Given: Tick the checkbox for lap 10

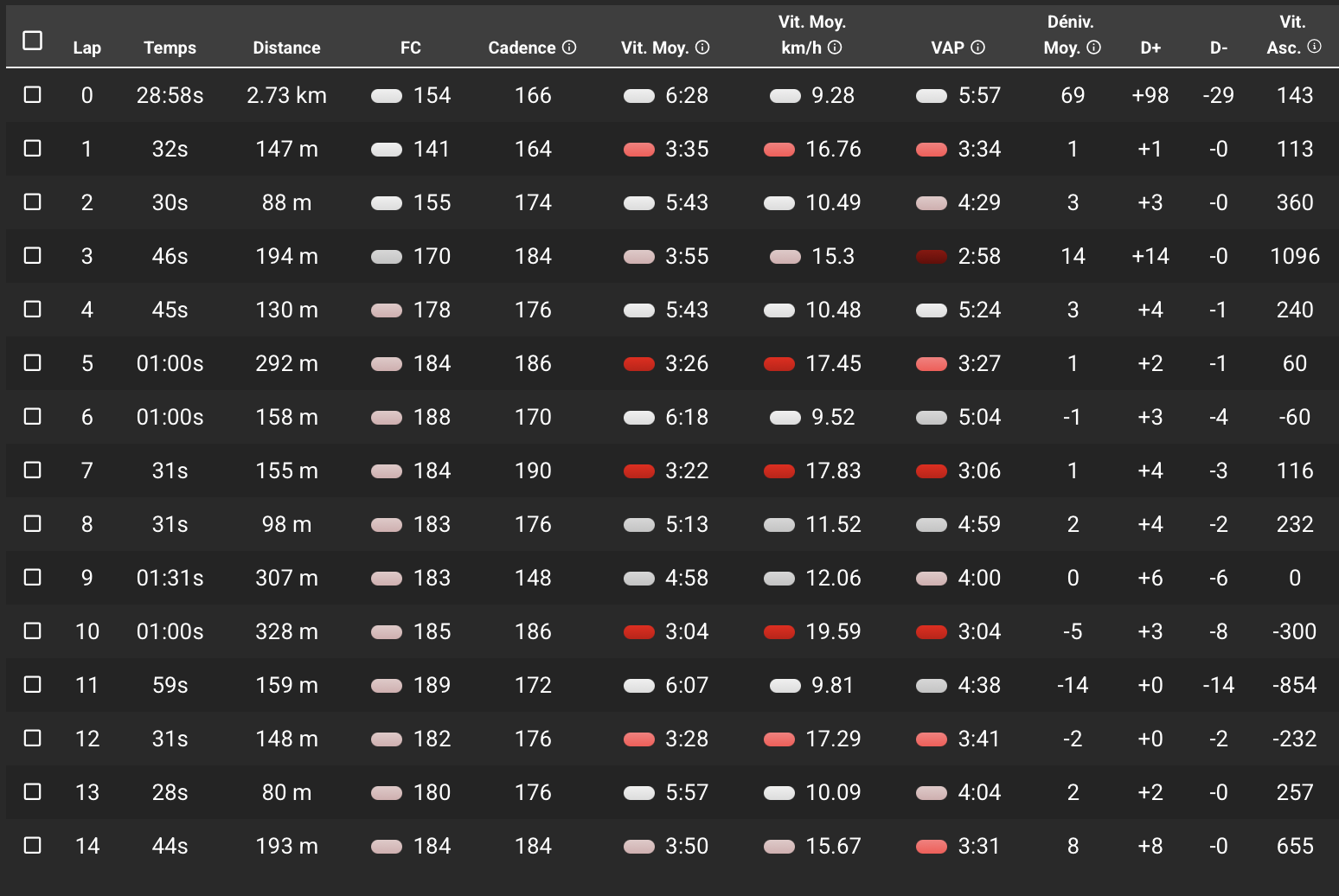Looking at the screenshot, I should (x=33, y=630).
